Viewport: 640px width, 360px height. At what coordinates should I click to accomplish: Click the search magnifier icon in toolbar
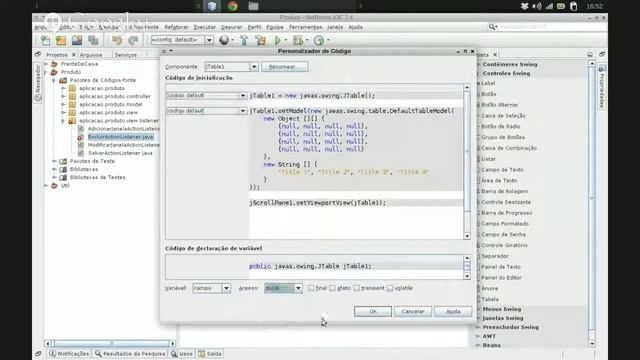[493, 27]
